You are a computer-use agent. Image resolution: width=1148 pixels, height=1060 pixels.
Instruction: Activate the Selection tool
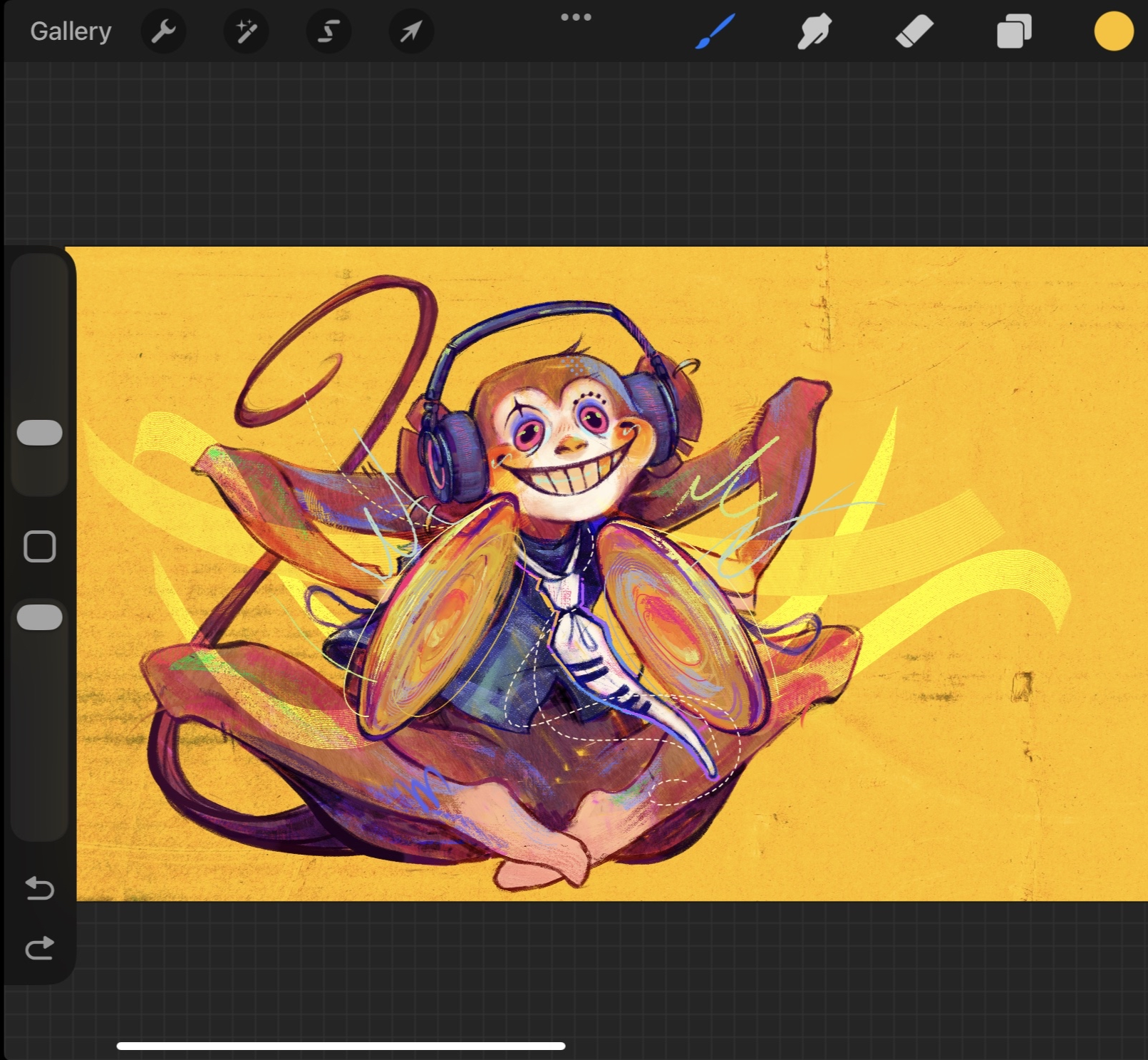click(329, 31)
